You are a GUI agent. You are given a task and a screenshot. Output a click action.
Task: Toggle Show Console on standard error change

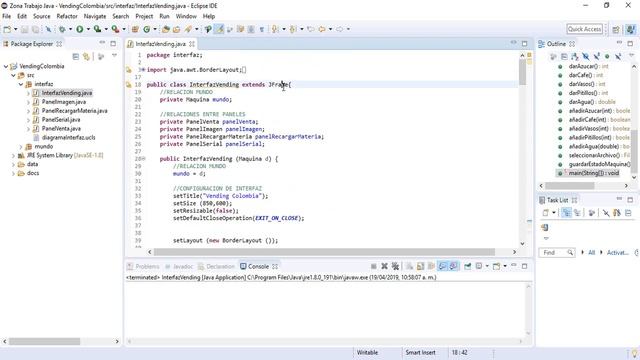453,266
